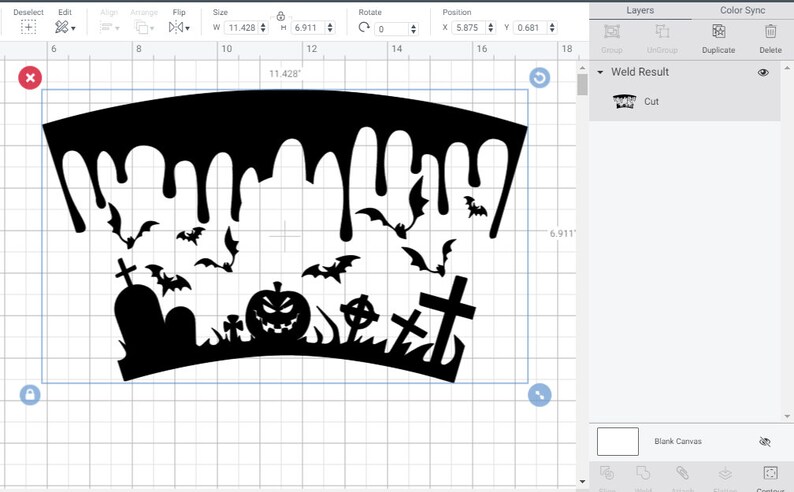This screenshot has width=794, height=492.
Task: Open the Edit tool dropdown
Action: 65,27
